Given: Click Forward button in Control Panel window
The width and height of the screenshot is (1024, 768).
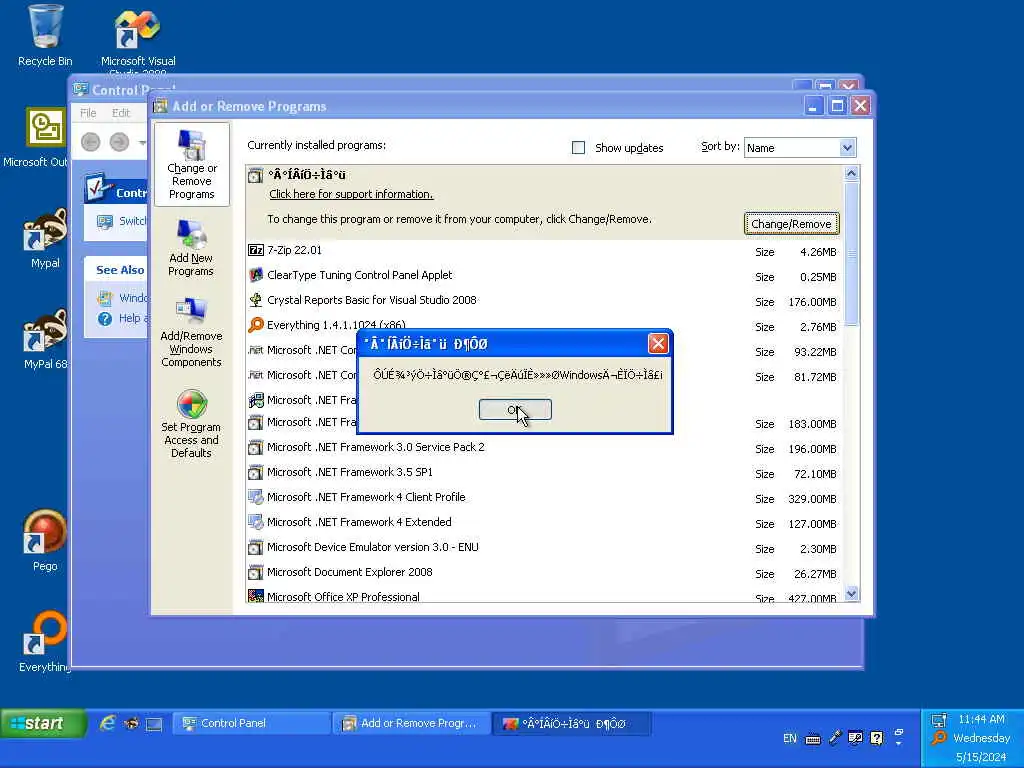Looking at the screenshot, I should (120, 142).
